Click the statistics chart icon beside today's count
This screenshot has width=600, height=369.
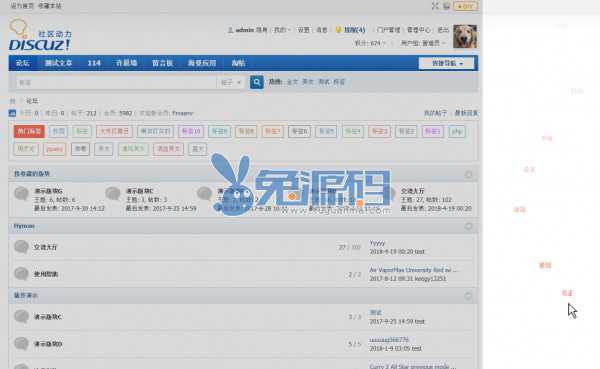point(12,113)
